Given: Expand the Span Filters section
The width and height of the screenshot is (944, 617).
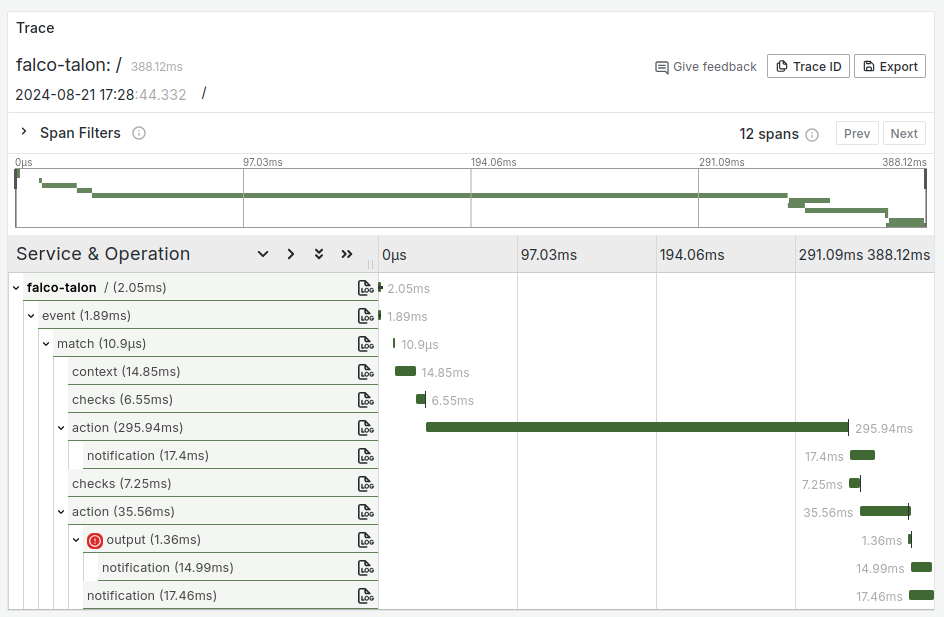Looking at the screenshot, I should tap(23, 132).
